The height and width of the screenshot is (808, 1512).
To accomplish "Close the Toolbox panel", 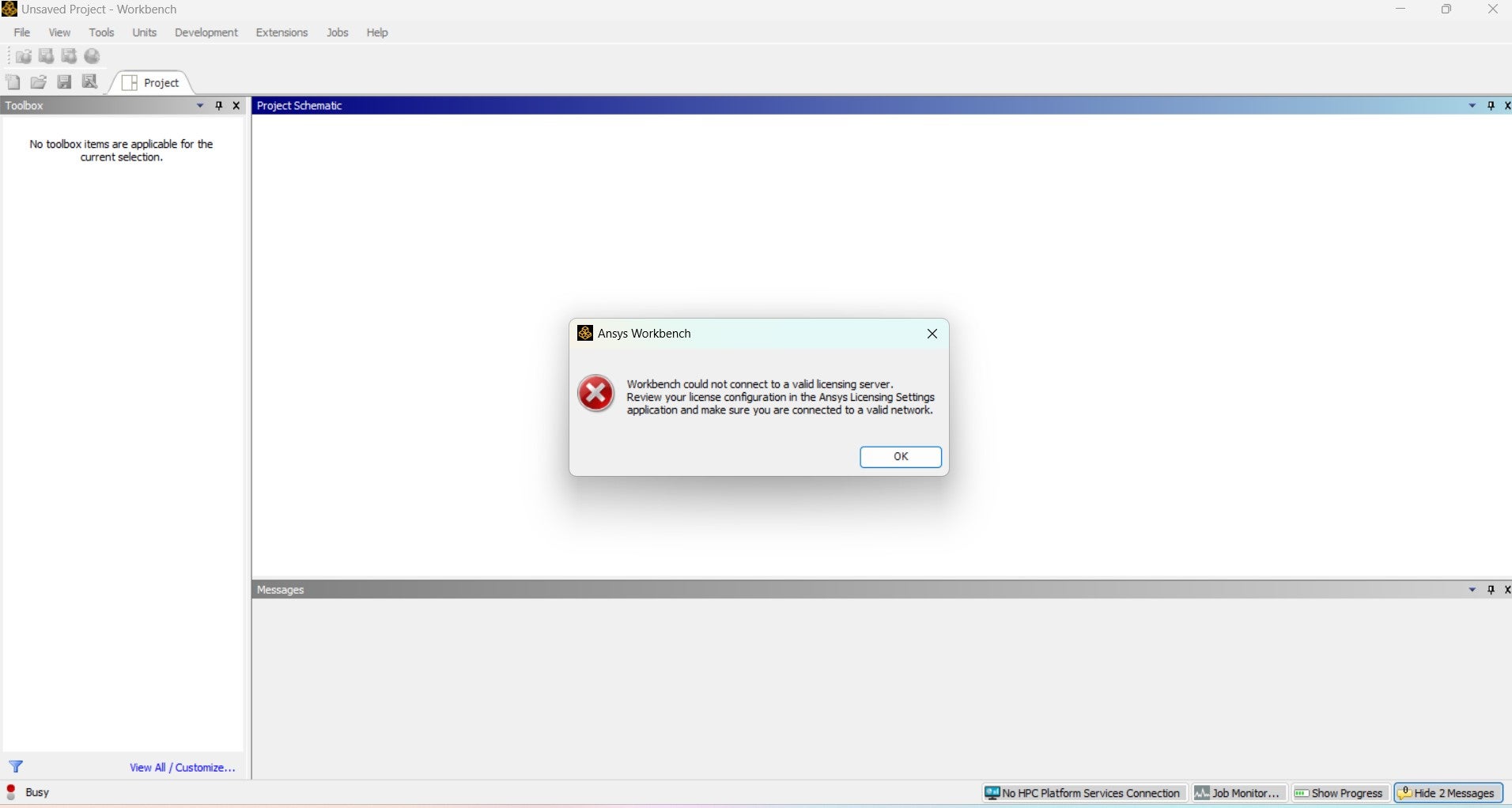I will [x=236, y=106].
